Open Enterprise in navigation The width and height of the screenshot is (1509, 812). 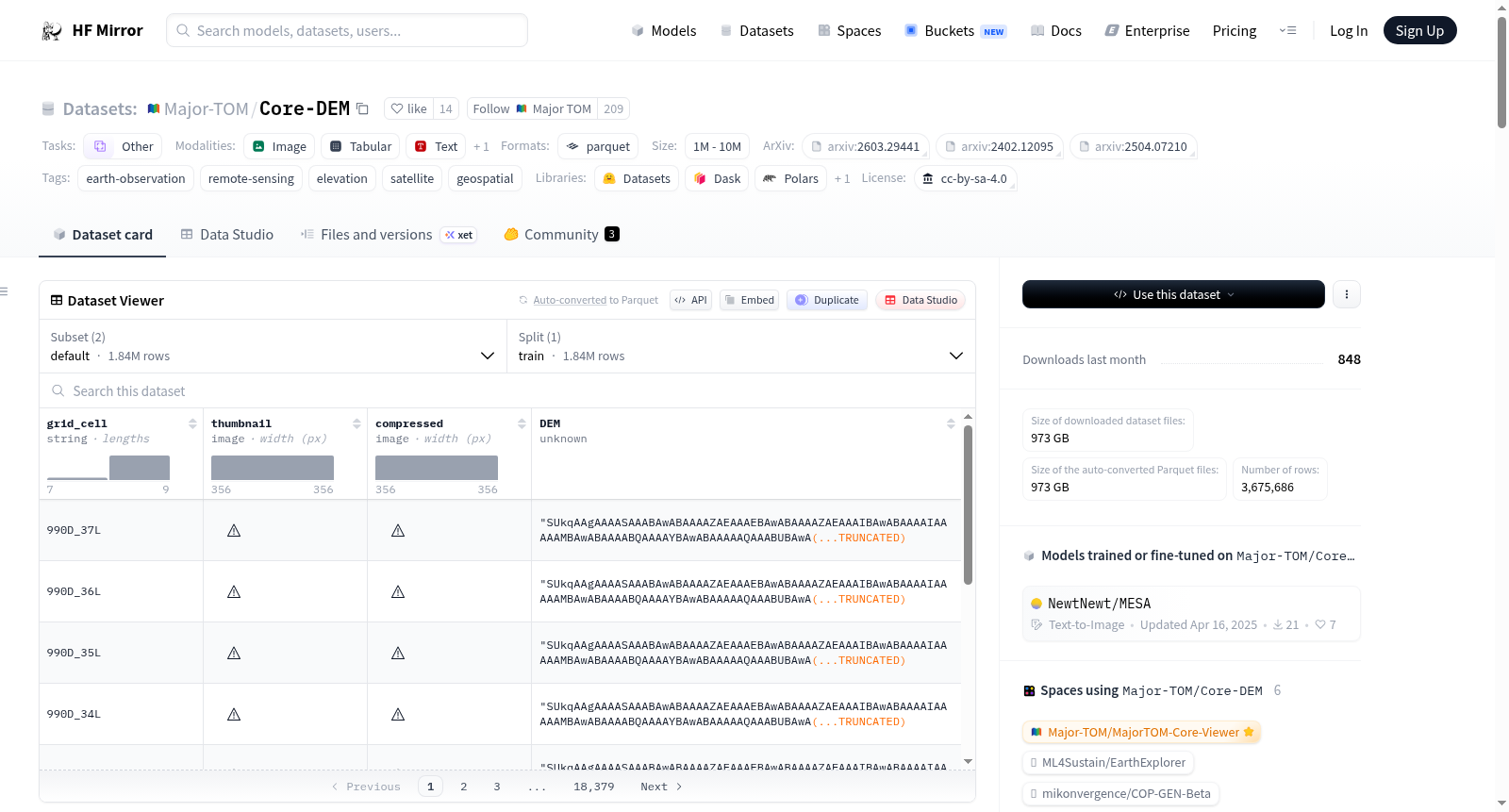click(1147, 31)
